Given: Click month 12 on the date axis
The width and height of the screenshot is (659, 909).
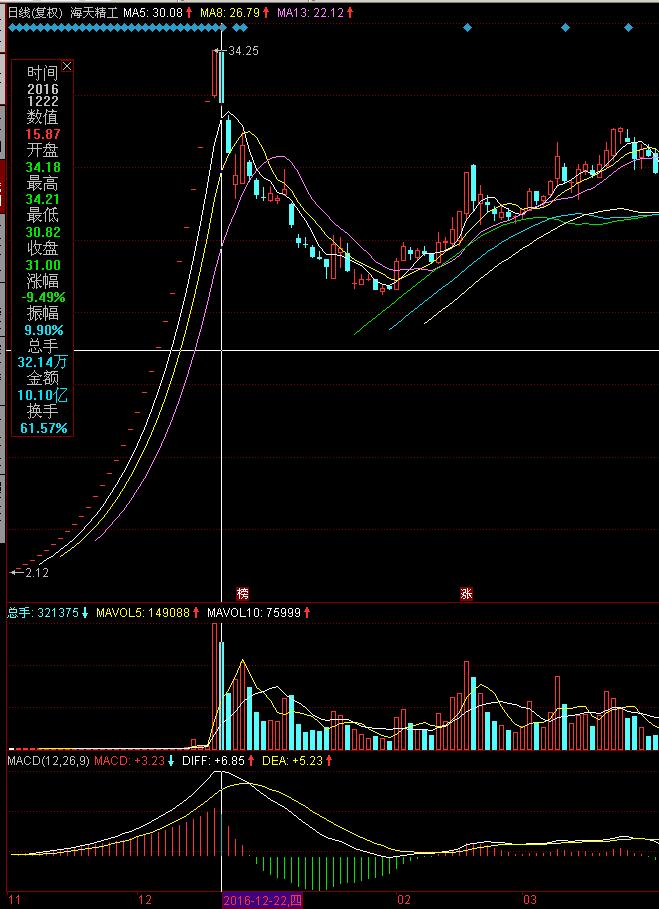Looking at the screenshot, I should [145, 900].
